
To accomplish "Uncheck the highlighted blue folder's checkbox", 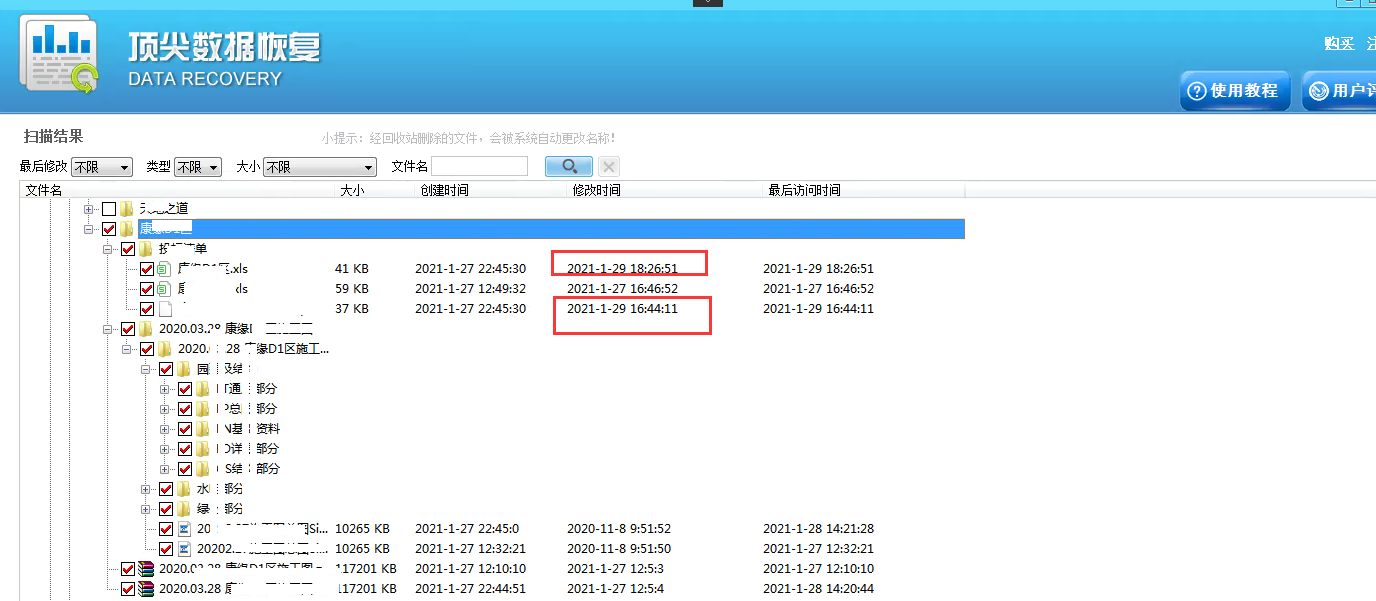I will tap(109, 229).
